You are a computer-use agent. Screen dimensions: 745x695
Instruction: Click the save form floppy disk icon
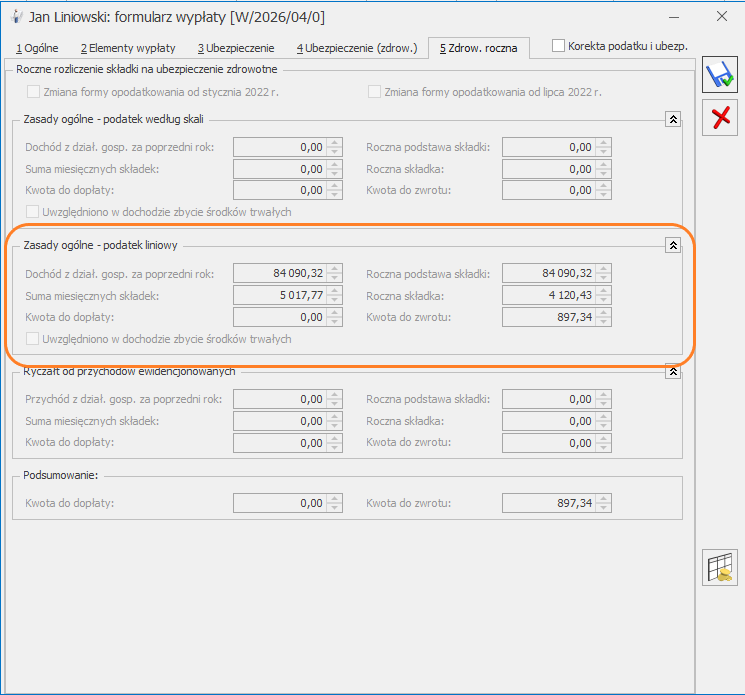[719, 76]
